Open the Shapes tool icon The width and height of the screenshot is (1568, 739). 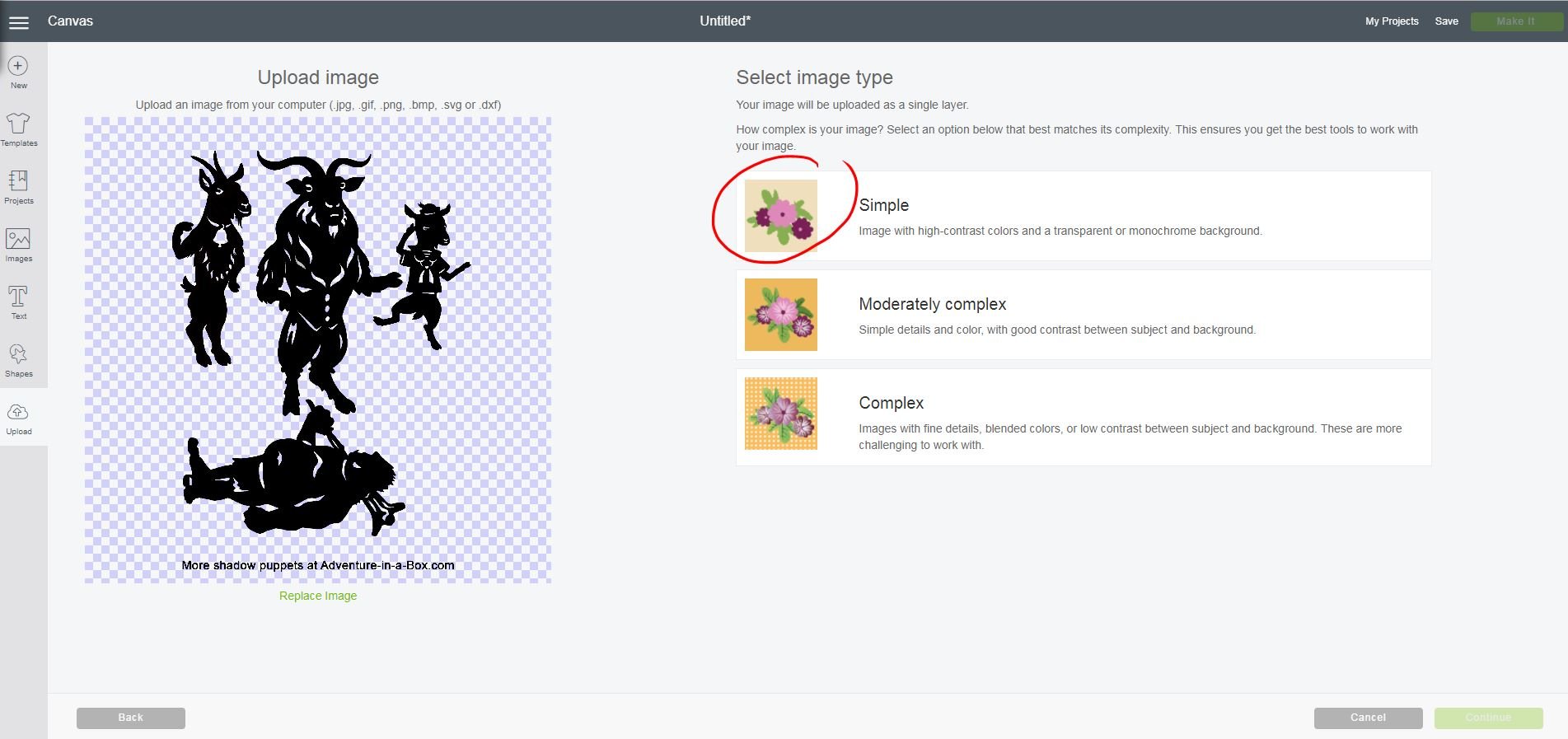pyautogui.click(x=18, y=355)
